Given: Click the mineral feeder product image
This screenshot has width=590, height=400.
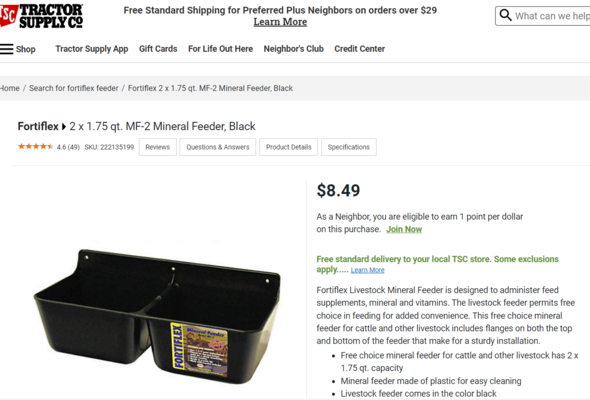Looking at the screenshot, I should click(x=157, y=316).
